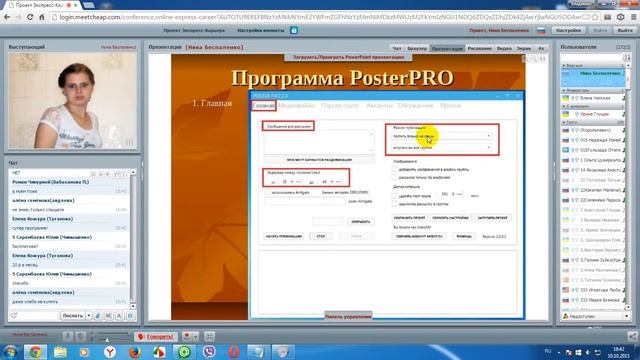Viewport: 640px width, 360px height.
Task: Collapse the 'С вопросом' users group
Action: 564,106
